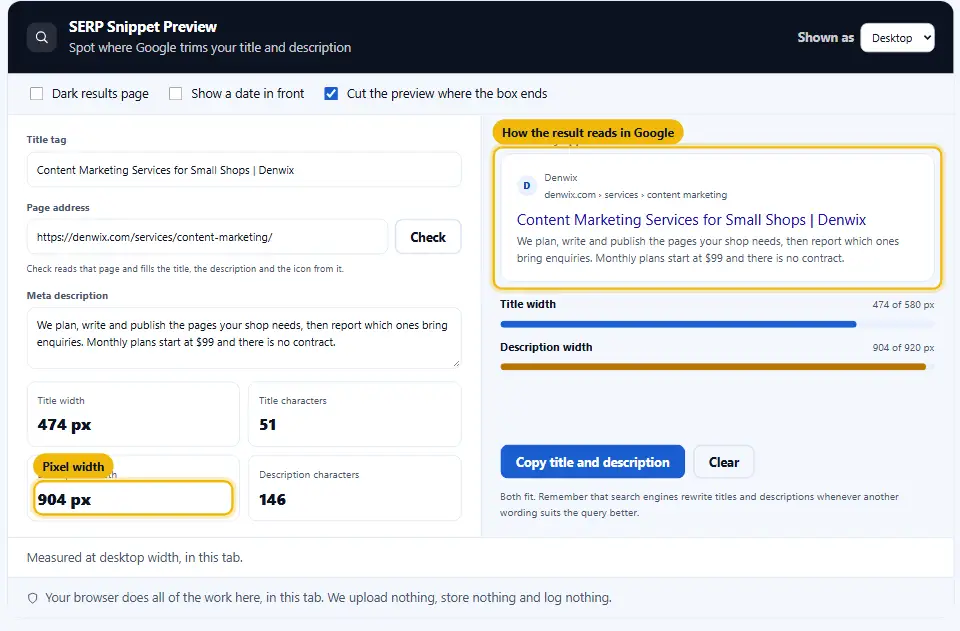
Task: Click inside the Meta description textarea
Action: pos(244,338)
